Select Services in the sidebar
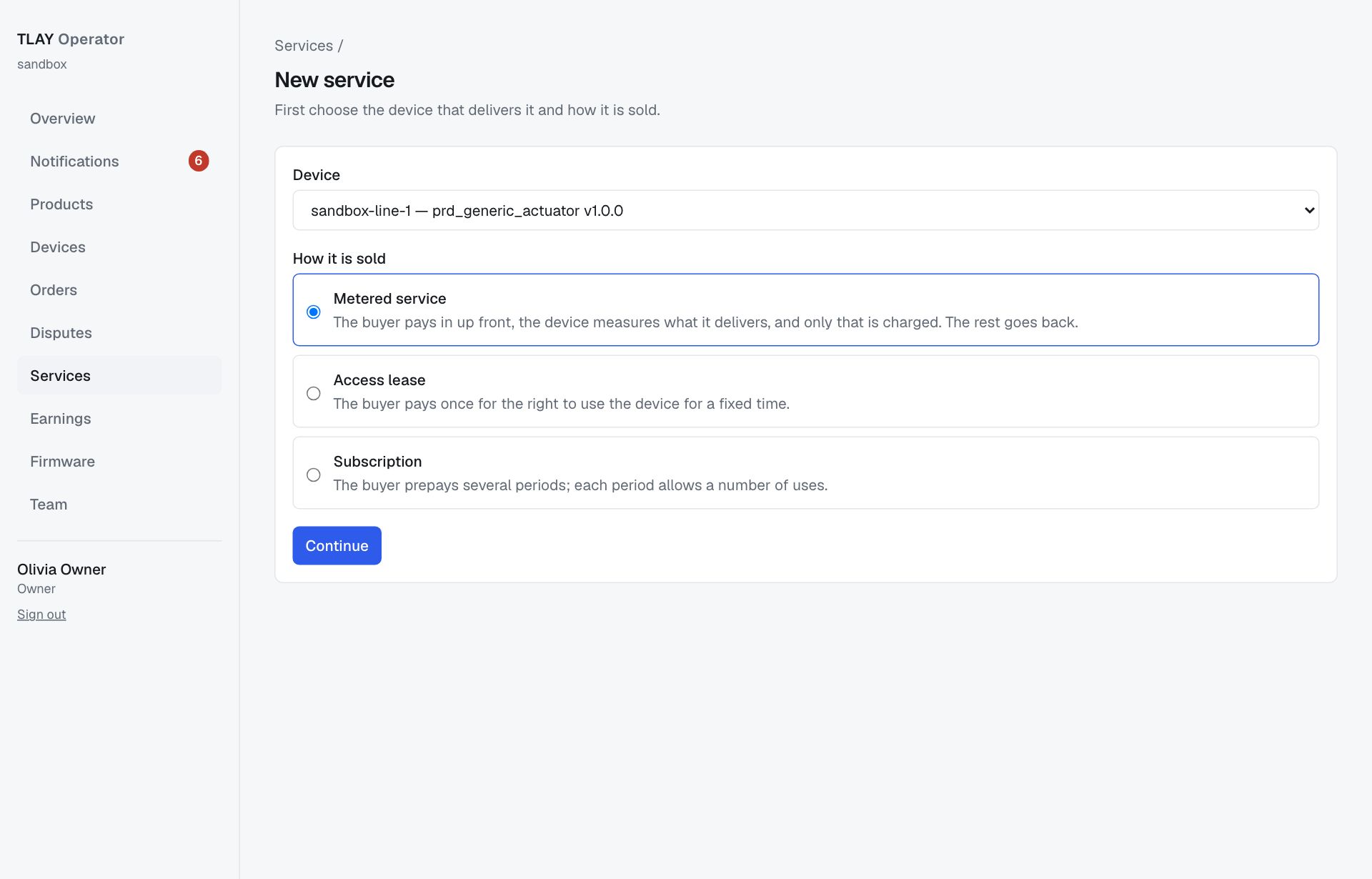The image size is (1372, 879). [x=119, y=375]
